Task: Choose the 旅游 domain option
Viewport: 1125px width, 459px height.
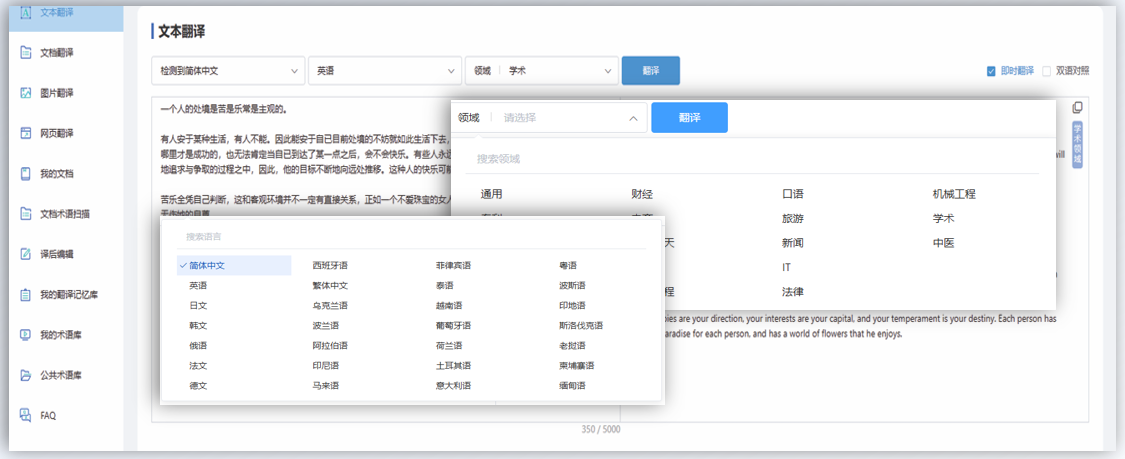Action: (x=793, y=218)
